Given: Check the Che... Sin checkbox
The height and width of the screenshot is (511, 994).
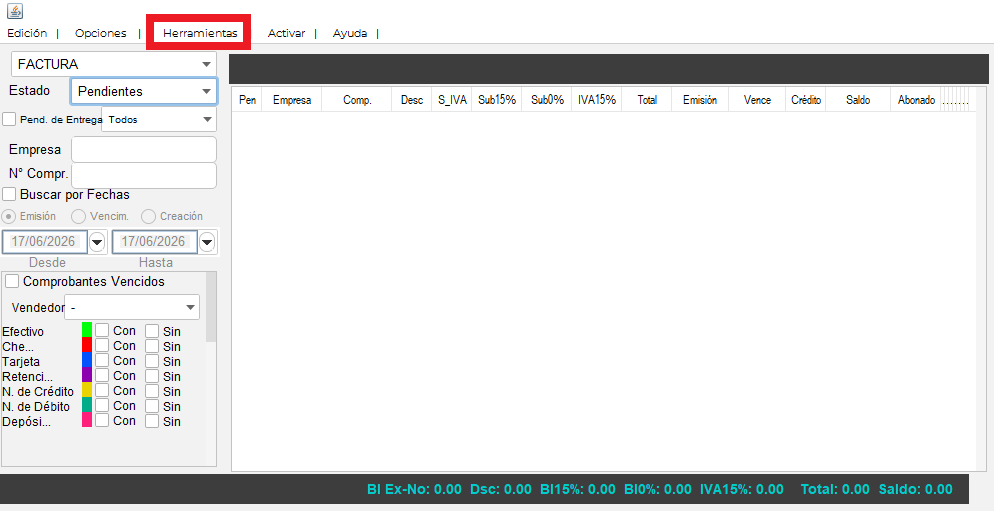Looking at the screenshot, I should [152, 346].
